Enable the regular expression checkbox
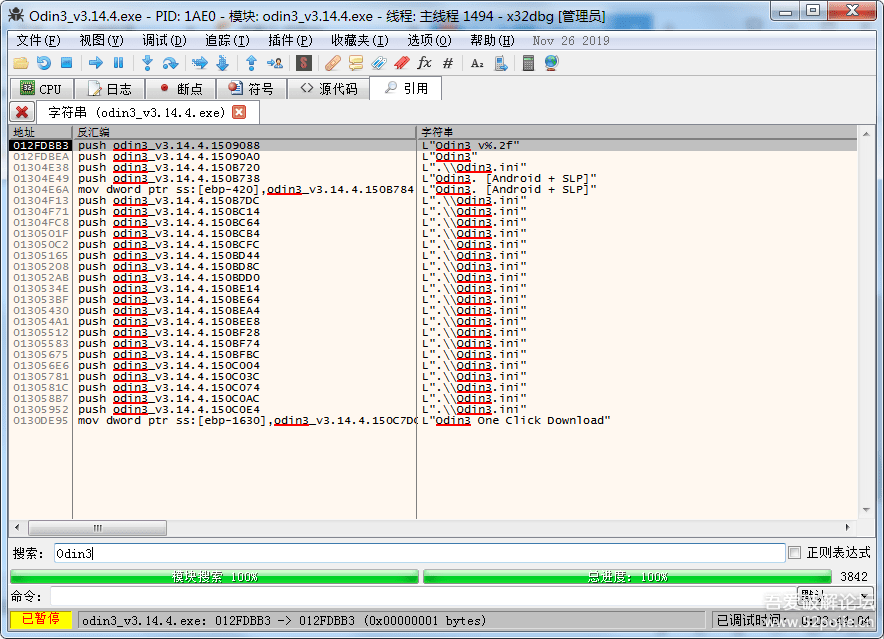This screenshot has width=884, height=639. (795, 553)
